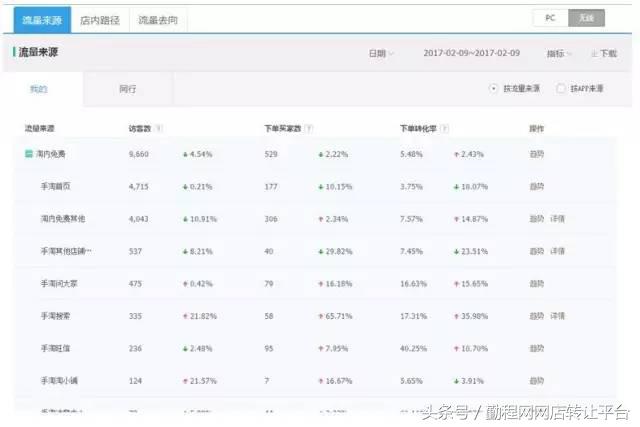Click the 下单转化率 column header

pos(418,129)
